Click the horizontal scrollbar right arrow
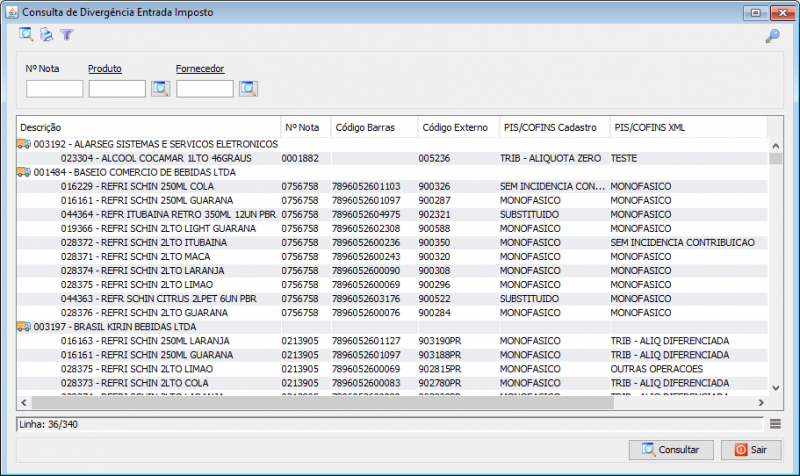This screenshot has width=800, height=476. point(761,403)
